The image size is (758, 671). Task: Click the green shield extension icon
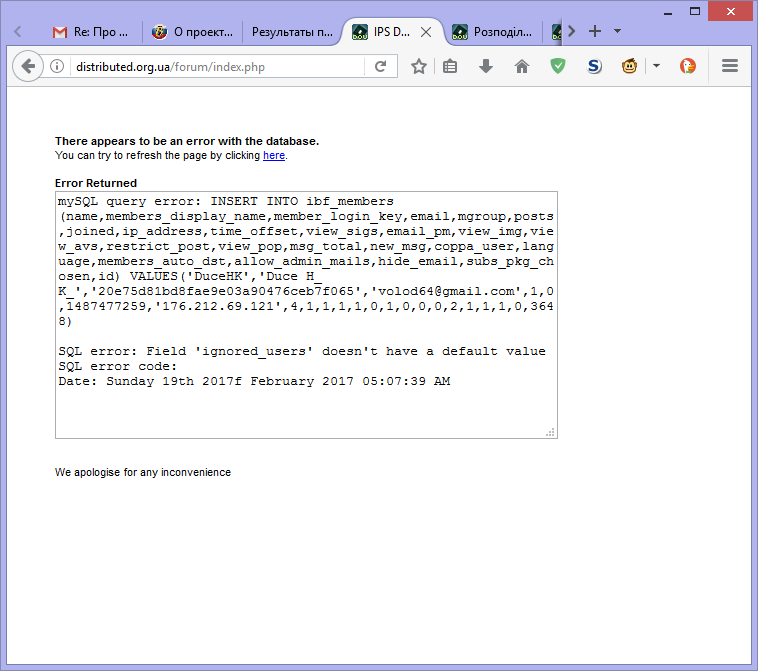coord(558,67)
